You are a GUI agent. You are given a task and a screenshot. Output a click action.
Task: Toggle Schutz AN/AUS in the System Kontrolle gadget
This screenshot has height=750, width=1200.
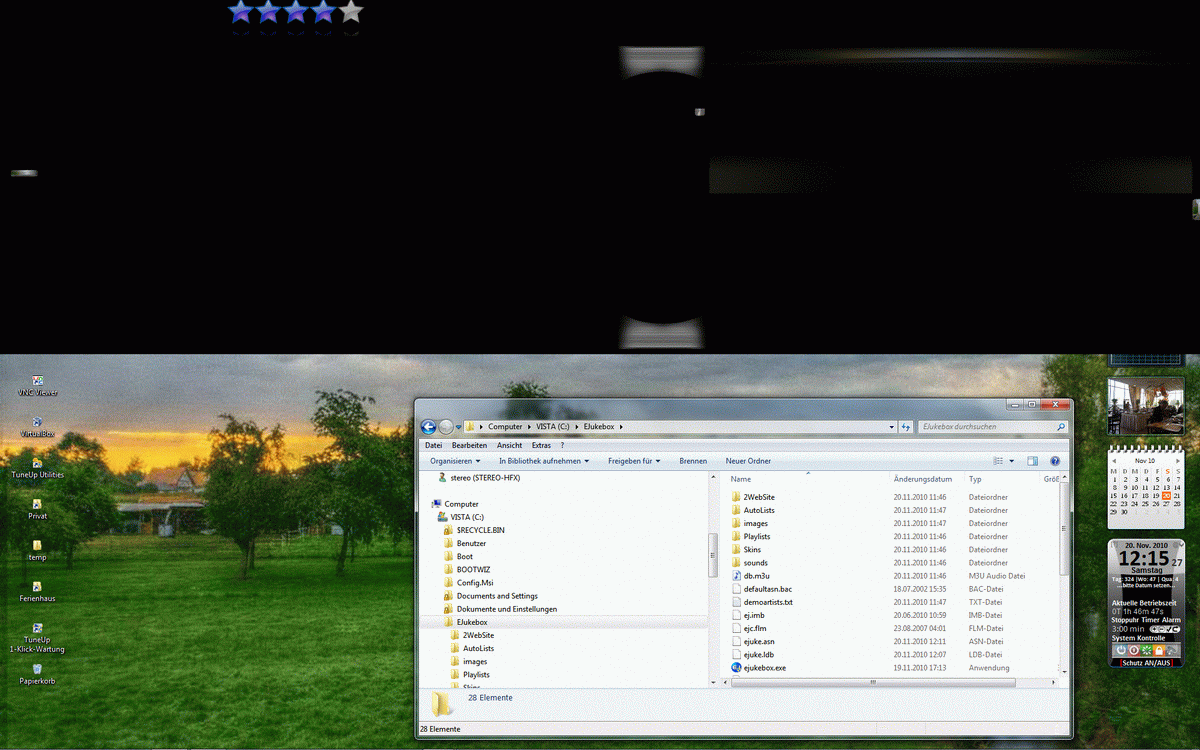click(1147, 662)
